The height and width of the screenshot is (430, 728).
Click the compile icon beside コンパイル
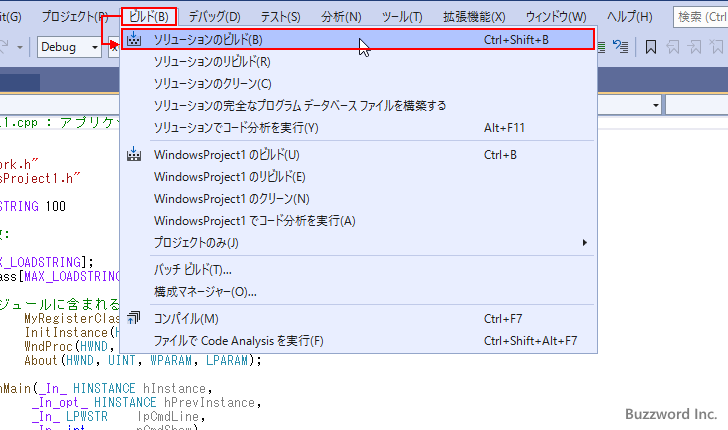click(x=134, y=319)
